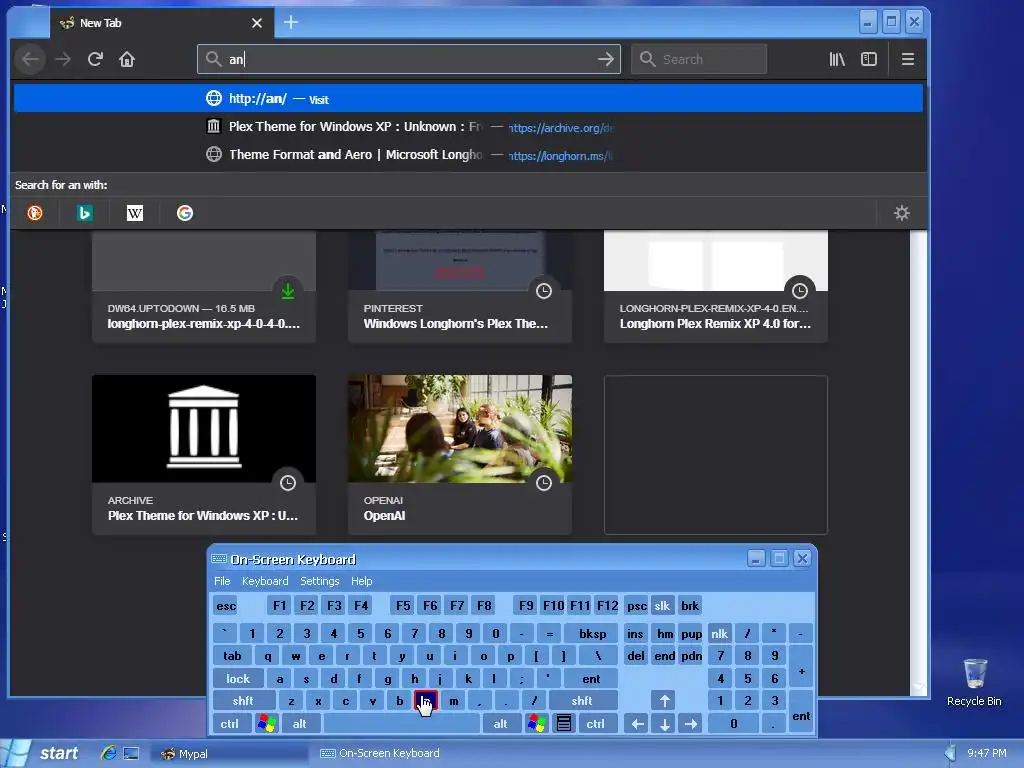Click inside the address bar text field

pos(408,59)
